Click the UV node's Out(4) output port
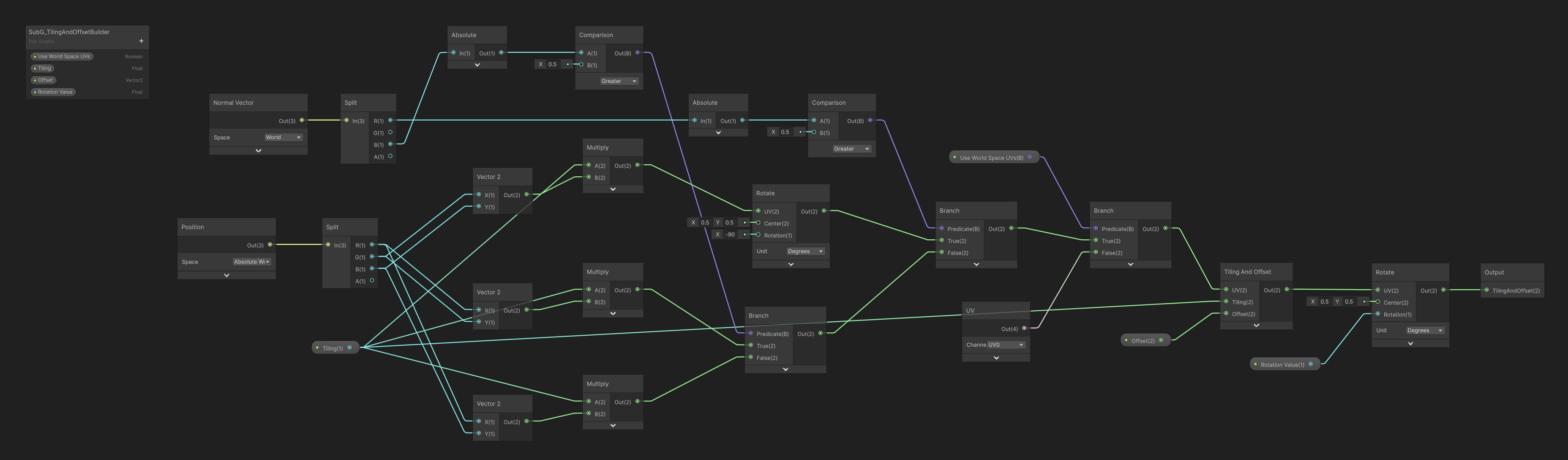The width and height of the screenshot is (1568, 460). [x=1025, y=329]
